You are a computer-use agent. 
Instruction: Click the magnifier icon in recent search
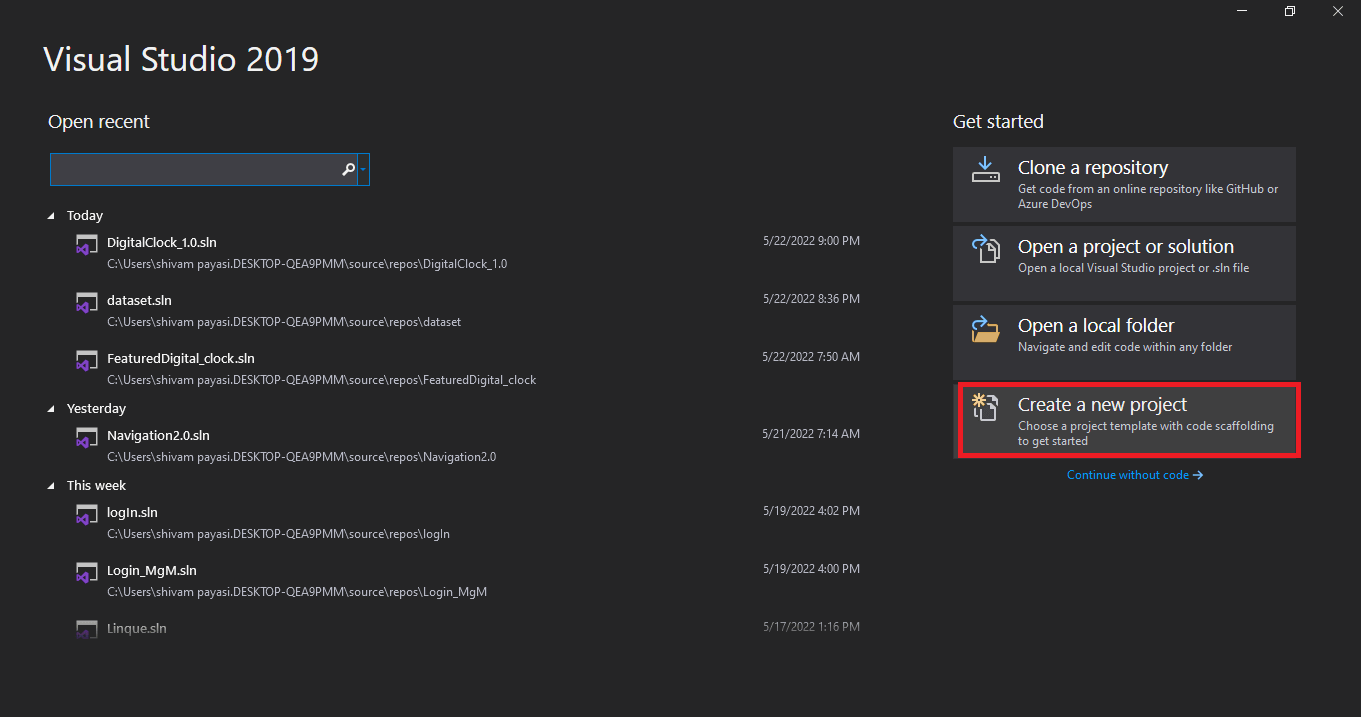(x=348, y=170)
